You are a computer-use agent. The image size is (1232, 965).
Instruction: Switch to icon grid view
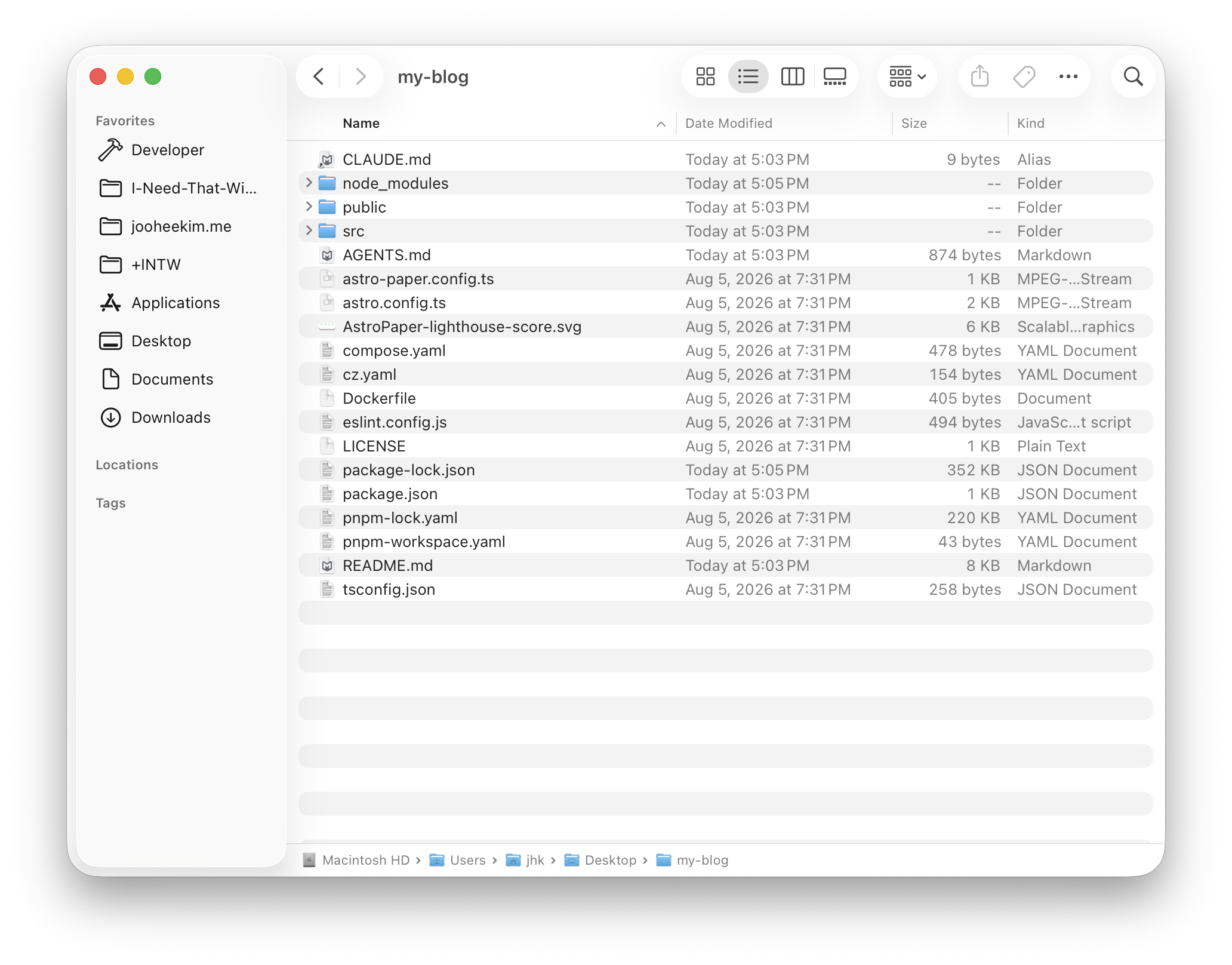pos(706,76)
